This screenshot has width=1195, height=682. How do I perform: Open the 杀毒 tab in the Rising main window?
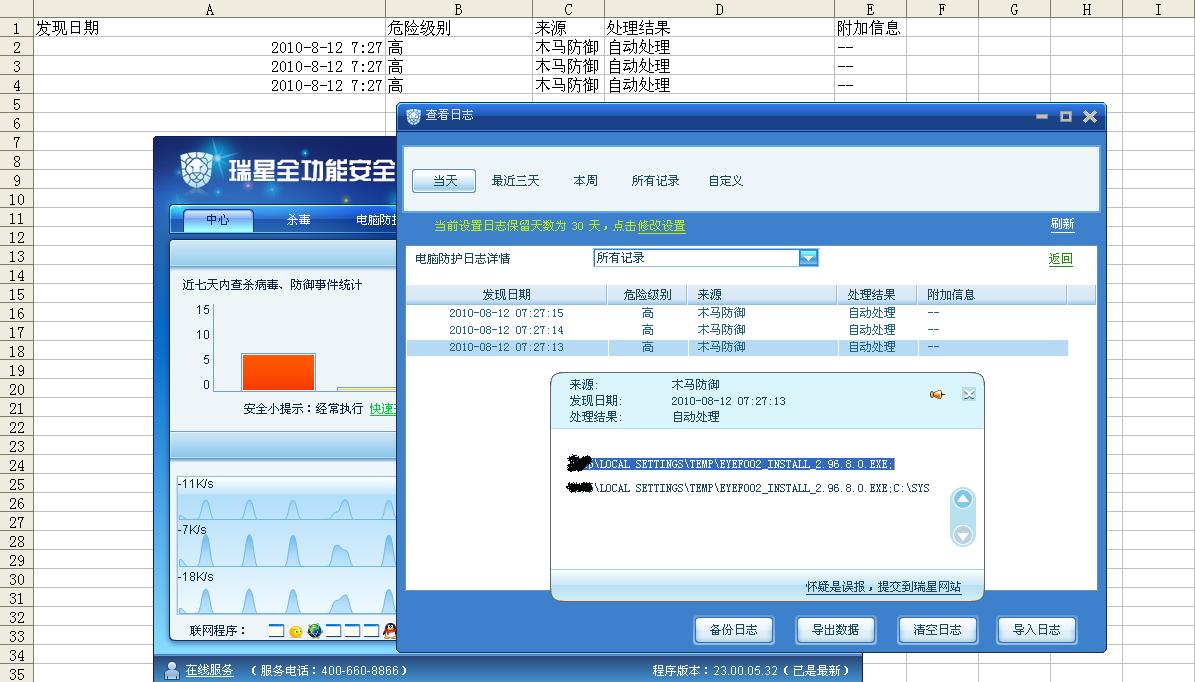click(x=298, y=219)
